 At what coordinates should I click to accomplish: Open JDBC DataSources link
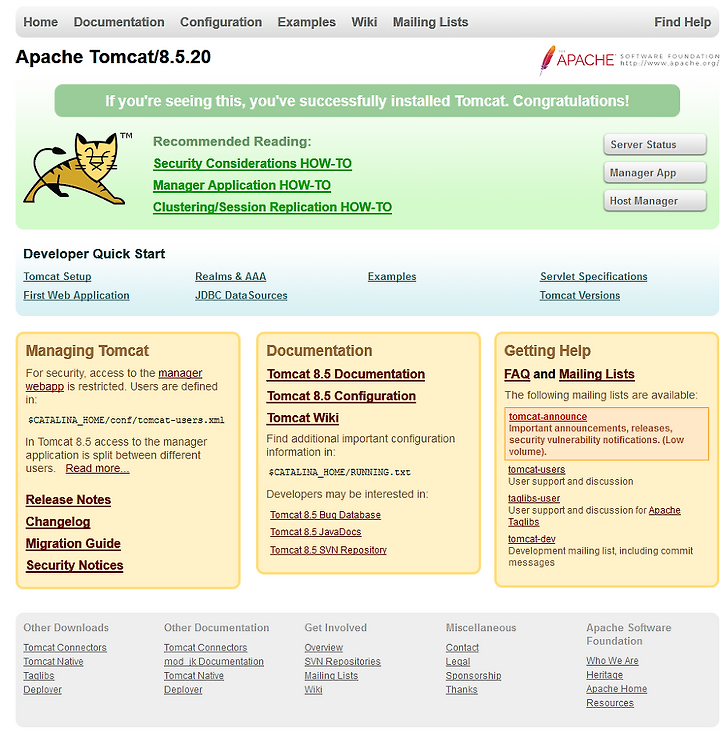(241, 296)
